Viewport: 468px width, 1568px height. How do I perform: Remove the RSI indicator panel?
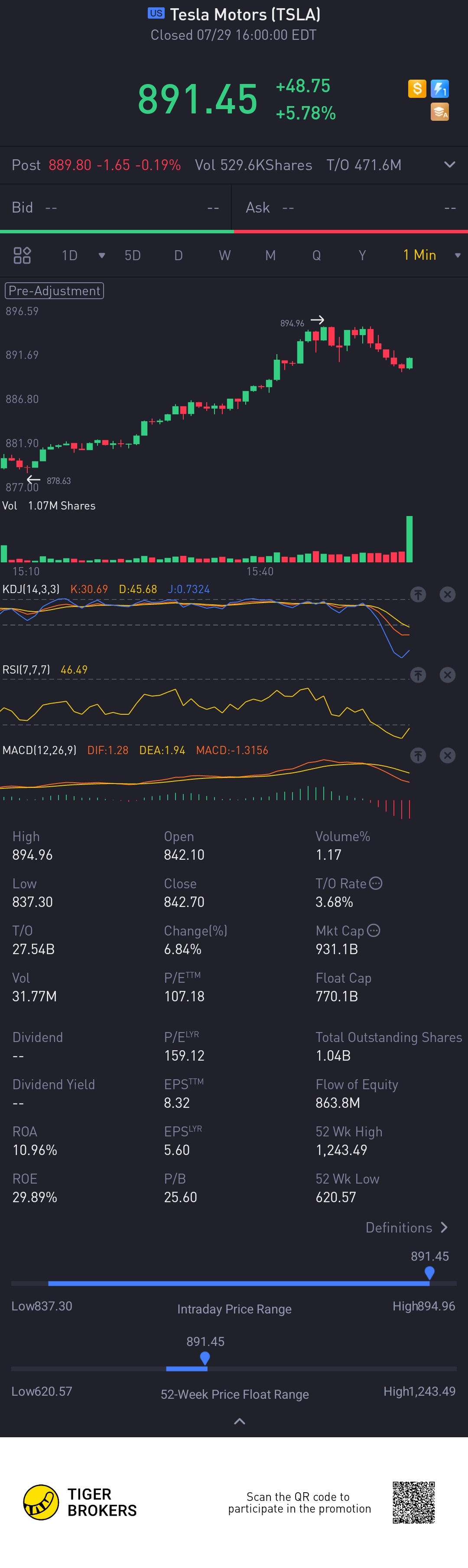(447, 674)
